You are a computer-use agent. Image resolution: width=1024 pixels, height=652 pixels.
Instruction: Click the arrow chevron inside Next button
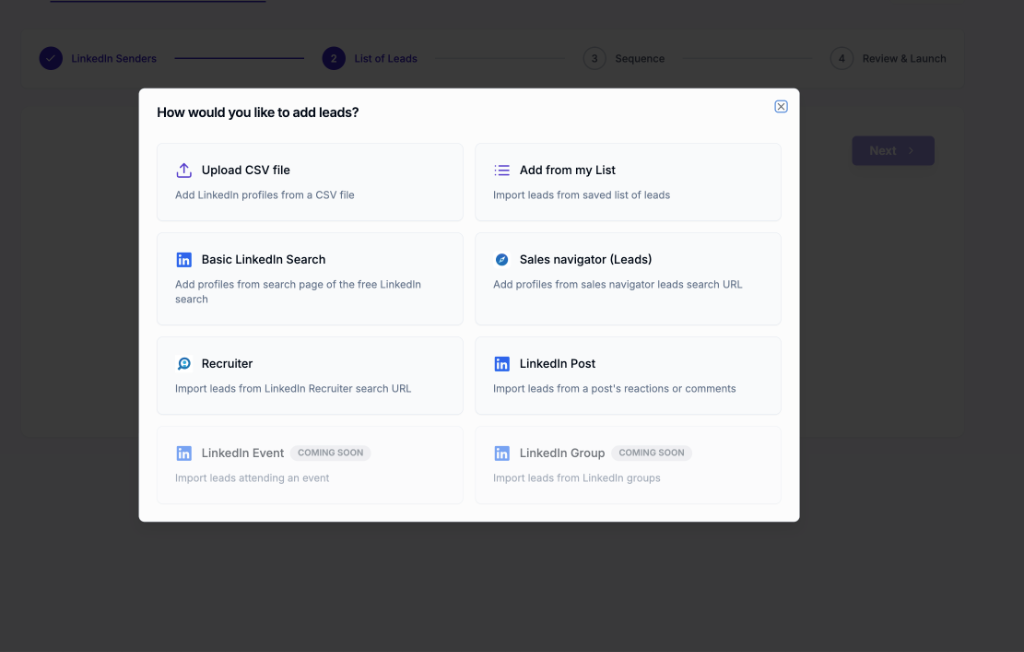click(911, 151)
